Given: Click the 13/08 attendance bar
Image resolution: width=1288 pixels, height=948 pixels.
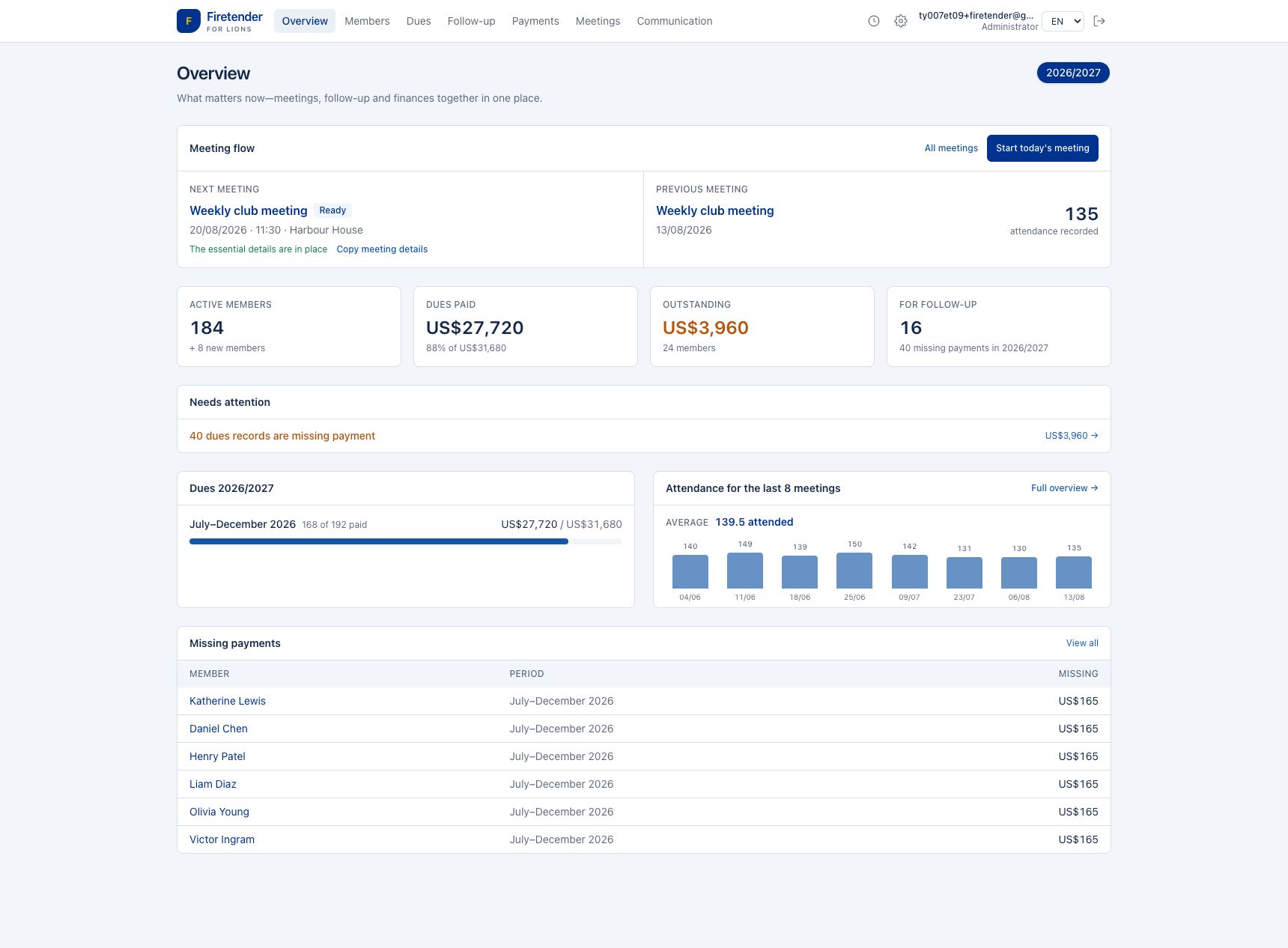Looking at the screenshot, I should pos(1074,572).
